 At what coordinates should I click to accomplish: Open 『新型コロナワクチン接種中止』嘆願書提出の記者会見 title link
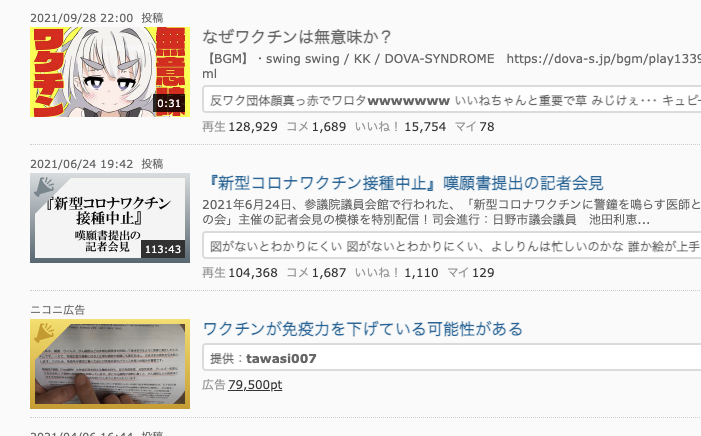(403, 183)
